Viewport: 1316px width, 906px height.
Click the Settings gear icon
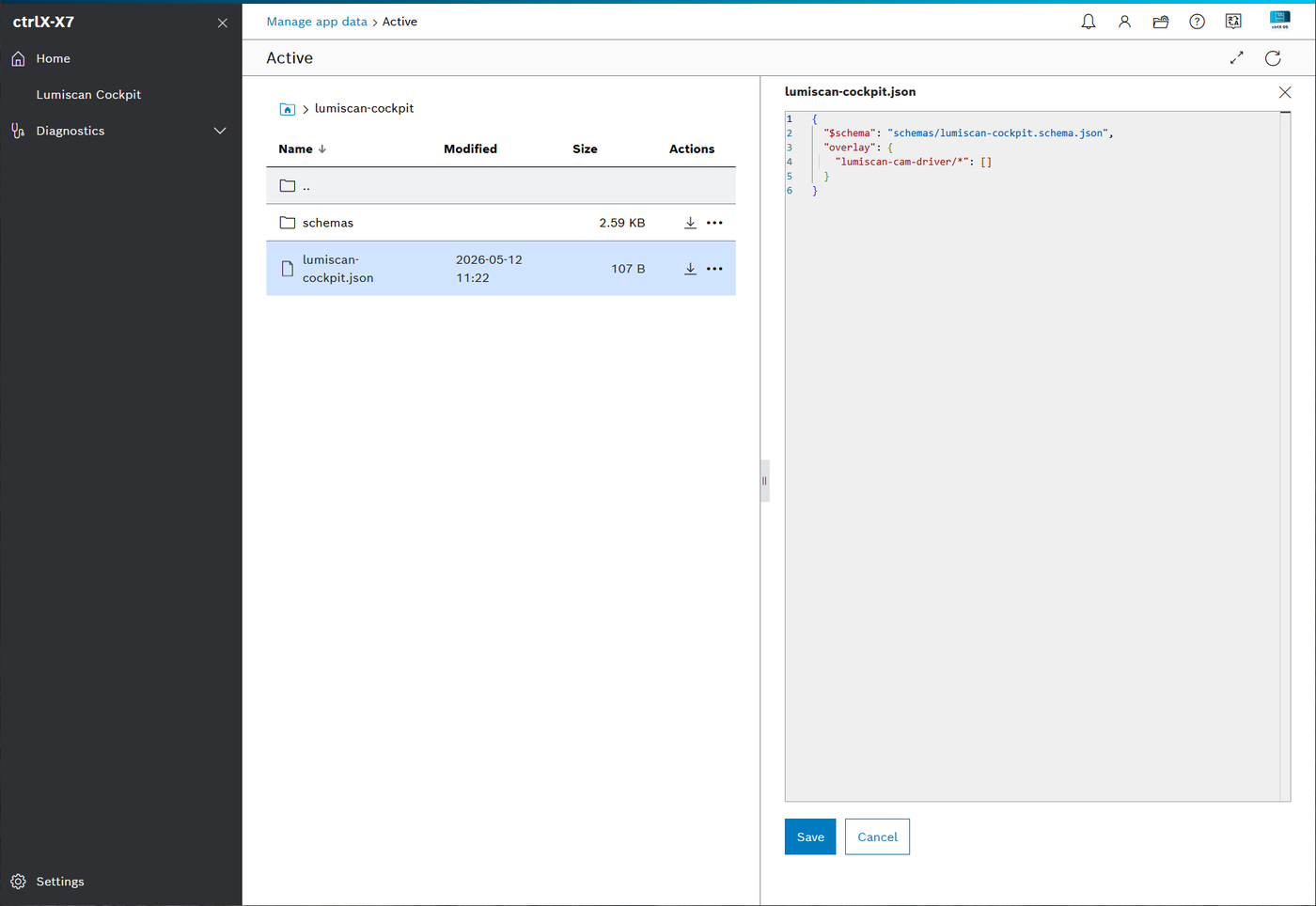(x=18, y=882)
